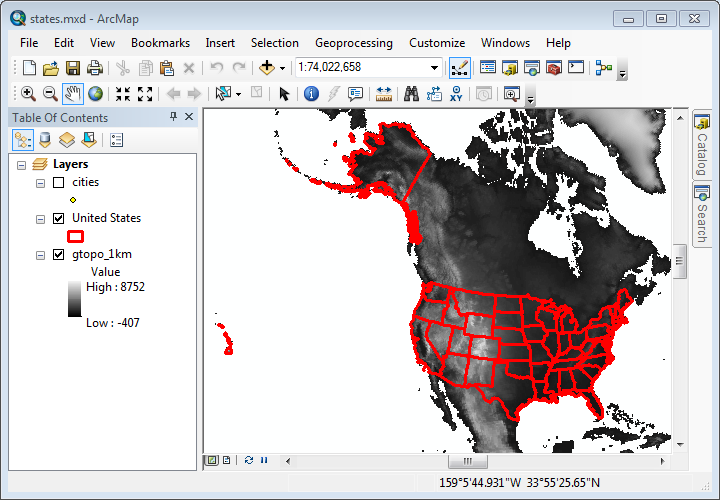Activate the Identify info tool
This screenshot has height=500, width=720.
pyautogui.click(x=311, y=94)
